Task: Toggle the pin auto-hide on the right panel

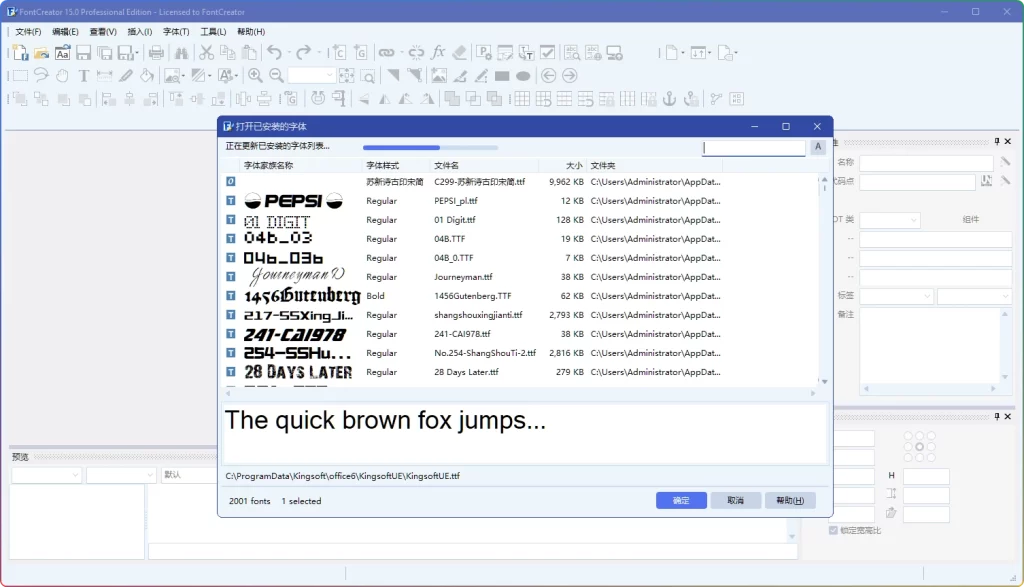Action: click(x=996, y=141)
